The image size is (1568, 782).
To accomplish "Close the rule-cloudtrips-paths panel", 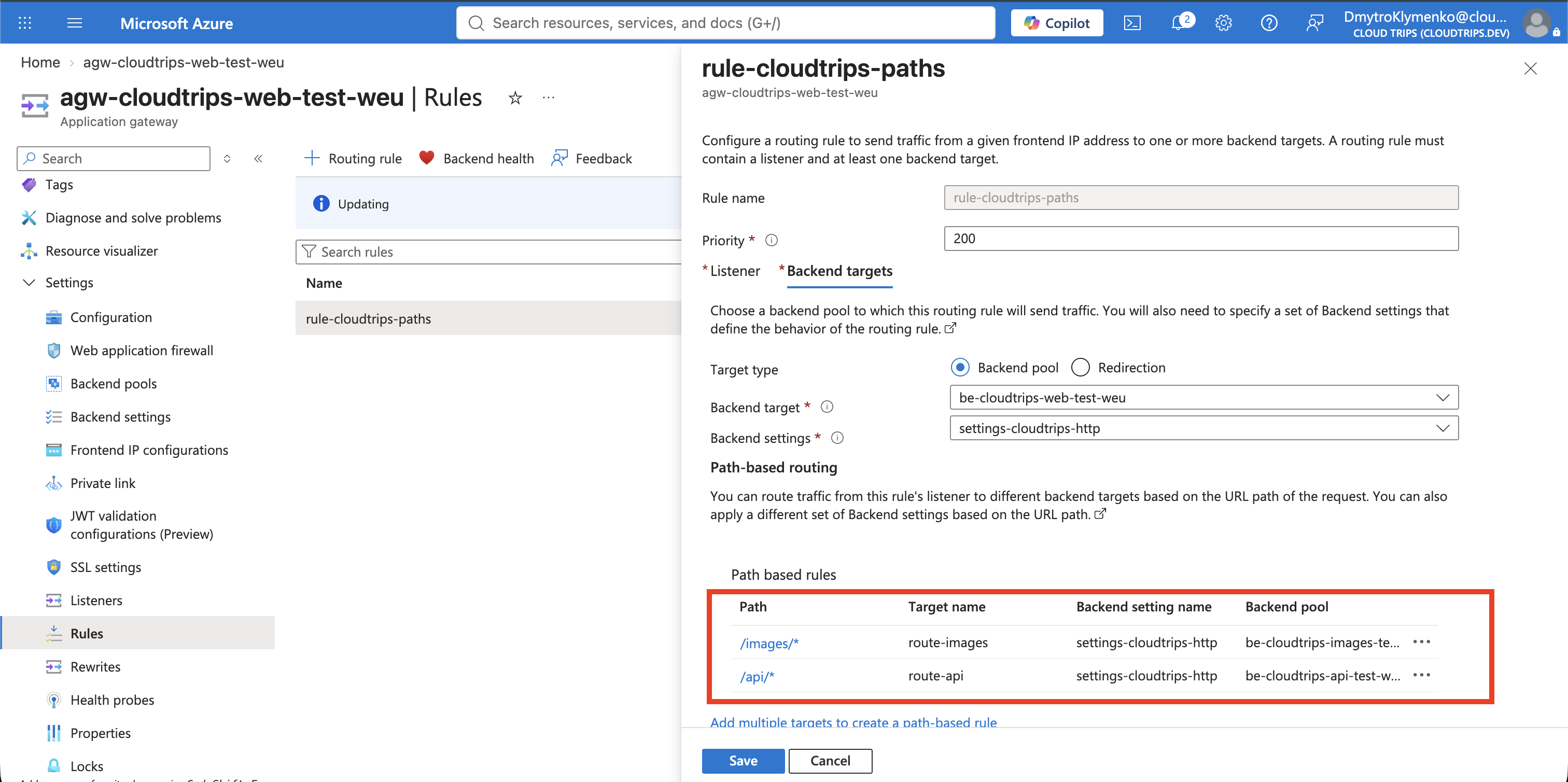I will pos(1531,68).
